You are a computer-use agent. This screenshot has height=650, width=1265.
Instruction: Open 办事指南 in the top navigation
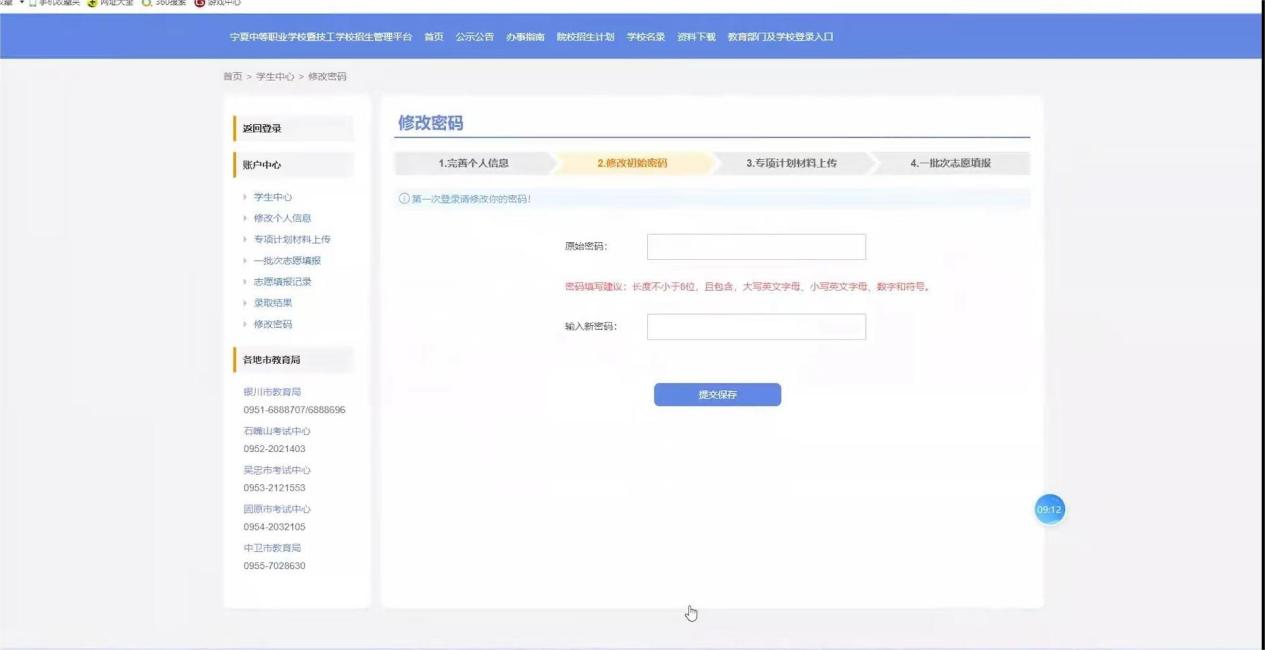525,37
